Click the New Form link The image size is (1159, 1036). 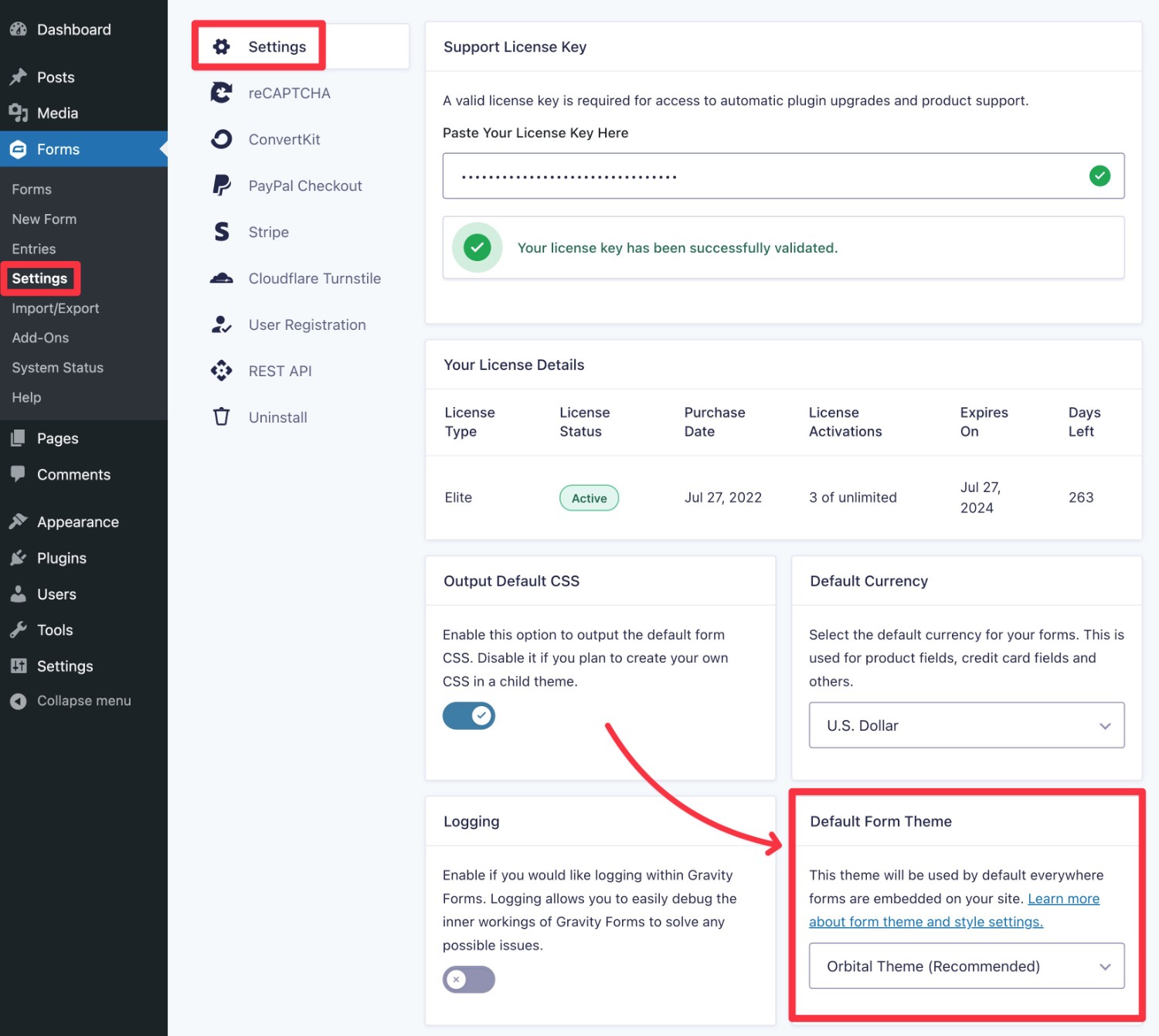point(44,219)
